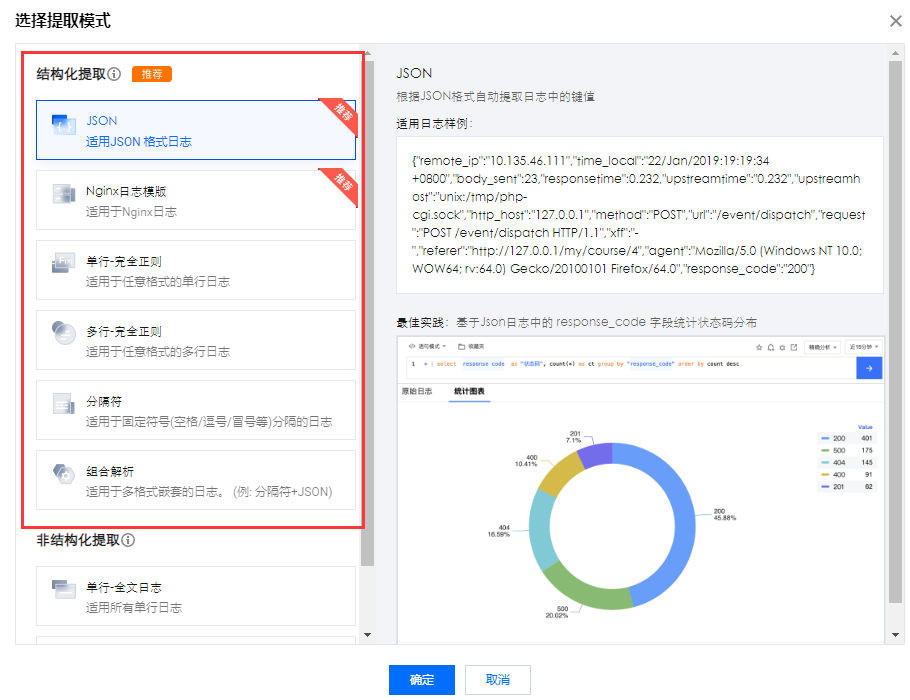The width and height of the screenshot is (910, 700).
Task: Switch to the 统计图表 tab
Action: [468, 391]
